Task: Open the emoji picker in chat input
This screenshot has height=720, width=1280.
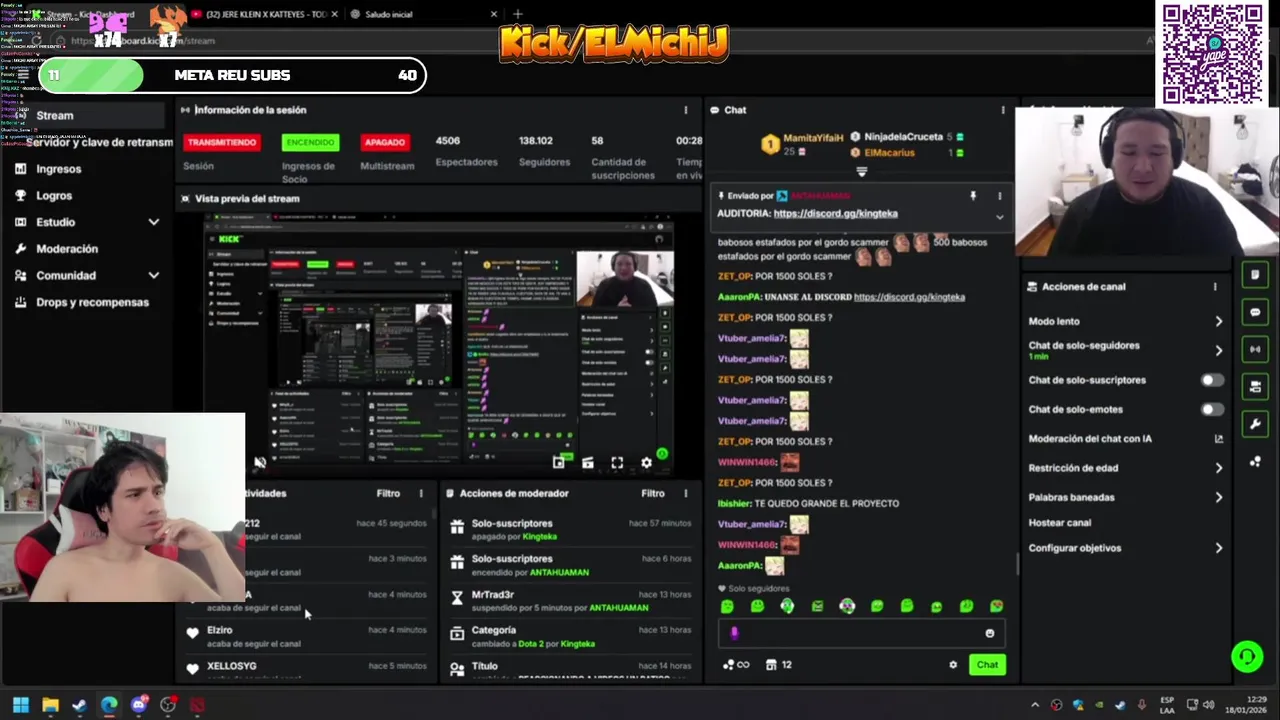Action: (990, 633)
